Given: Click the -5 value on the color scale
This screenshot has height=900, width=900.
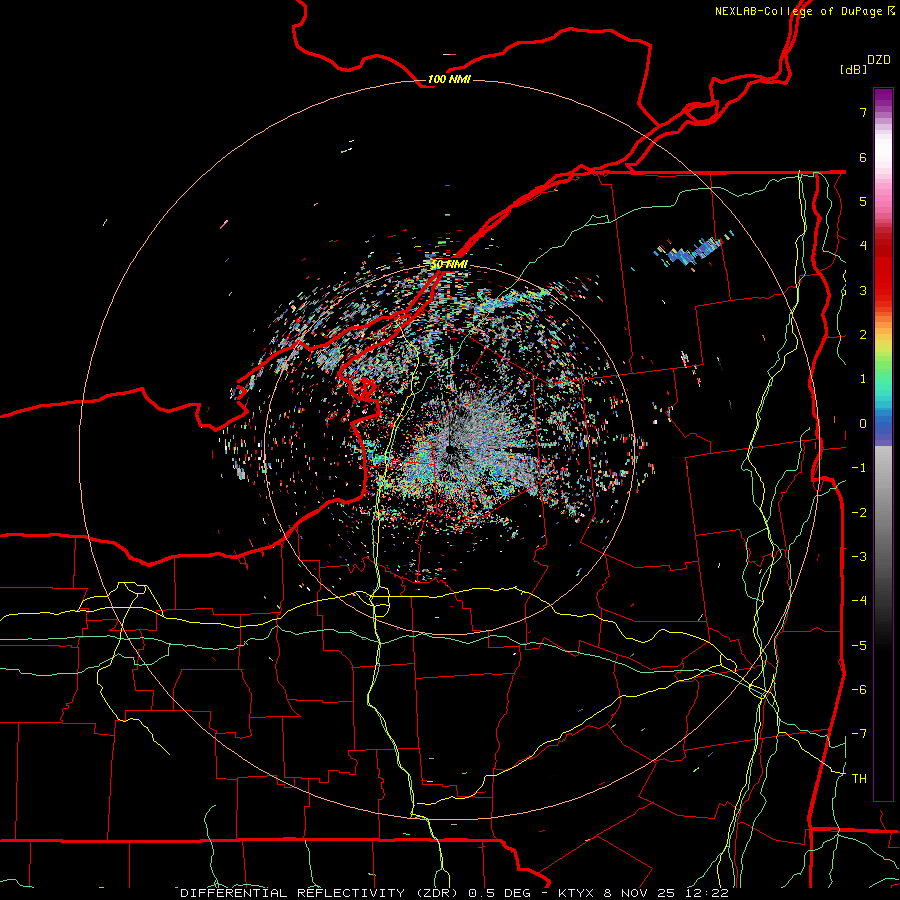Looking at the screenshot, I should (x=859, y=645).
